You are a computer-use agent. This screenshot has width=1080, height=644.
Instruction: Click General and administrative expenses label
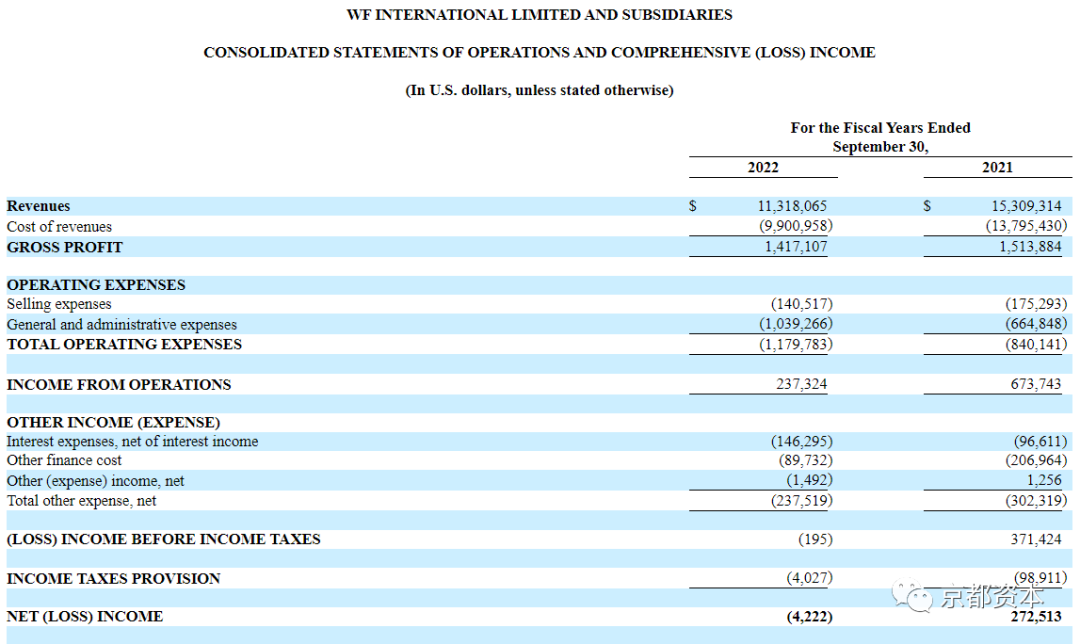pyautogui.click(x=122, y=324)
